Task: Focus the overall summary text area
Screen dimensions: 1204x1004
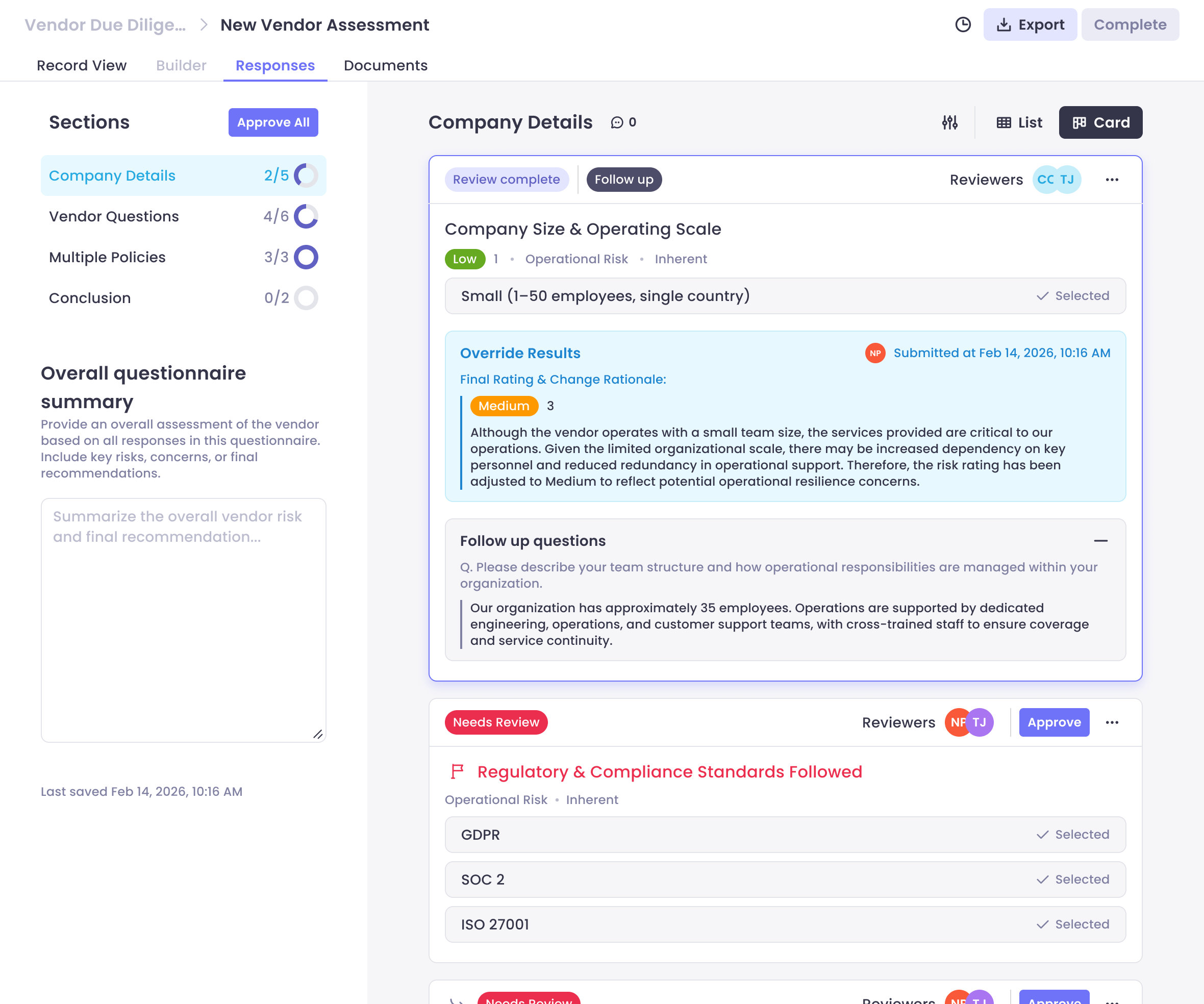Action: click(184, 620)
